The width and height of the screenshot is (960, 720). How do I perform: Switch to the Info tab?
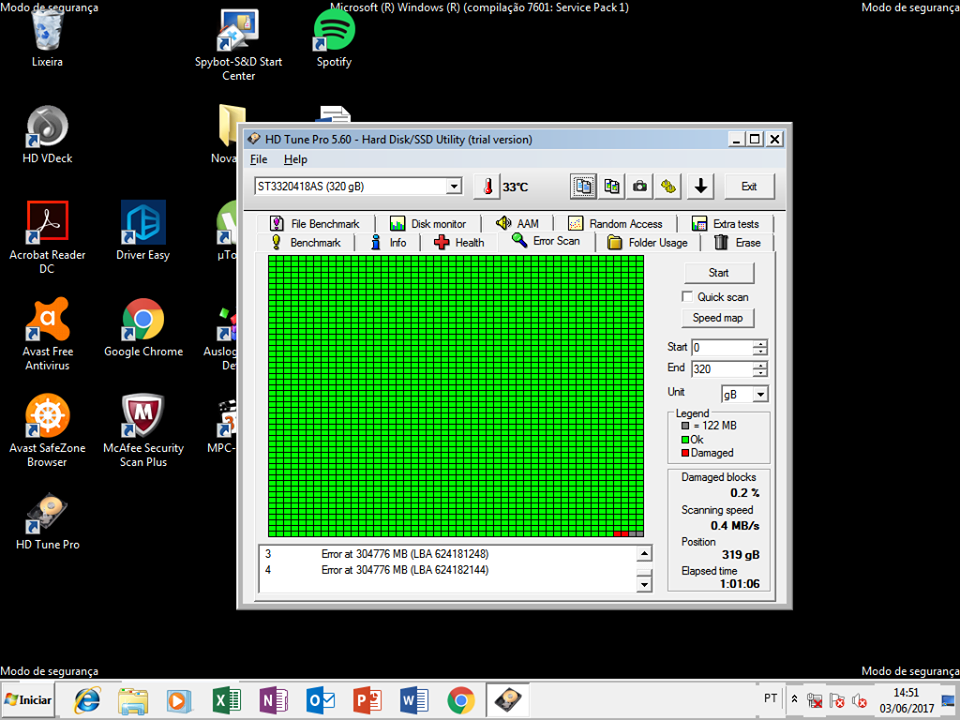(x=388, y=242)
